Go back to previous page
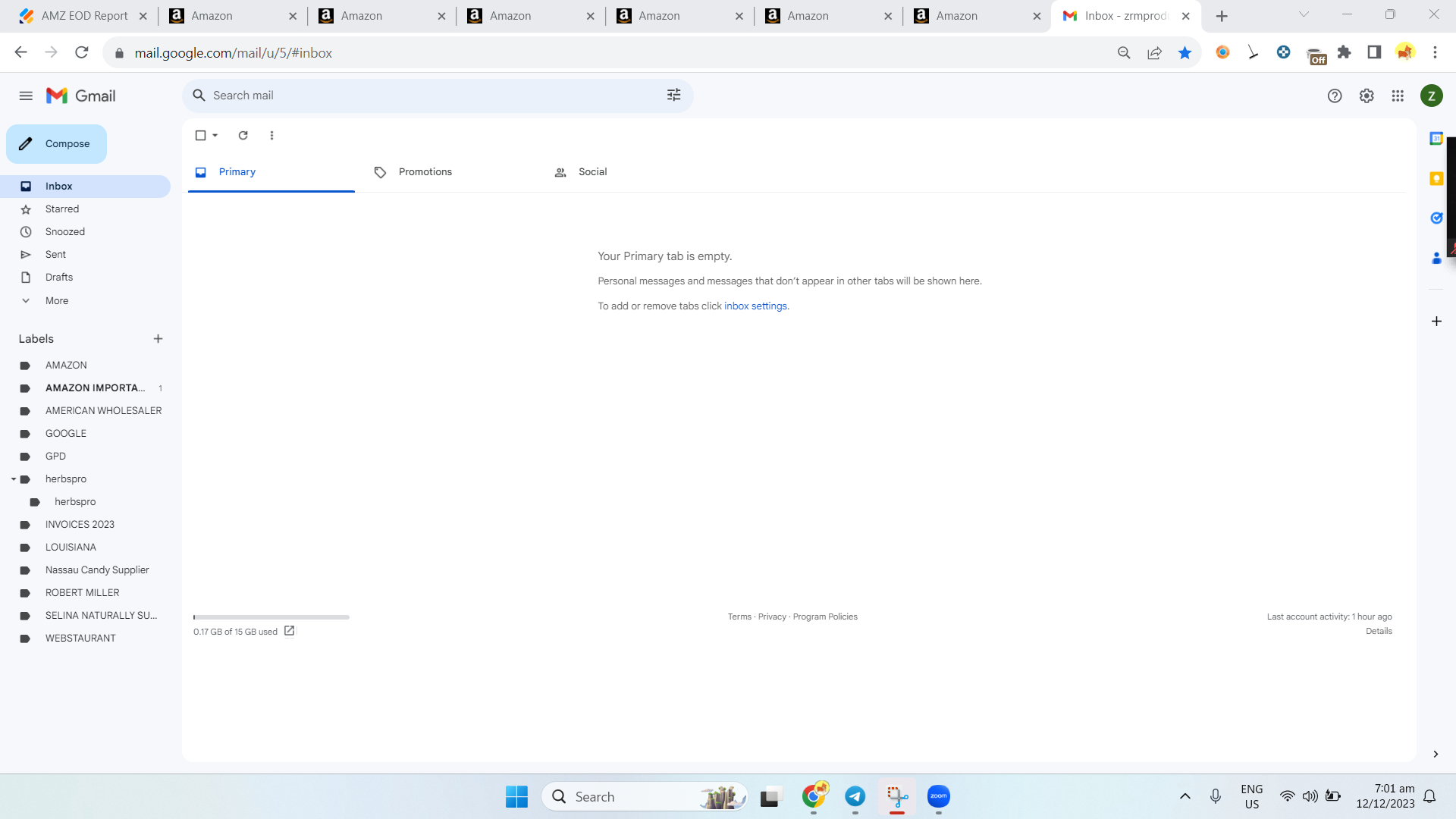Image resolution: width=1456 pixels, height=819 pixels. pos(21,52)
